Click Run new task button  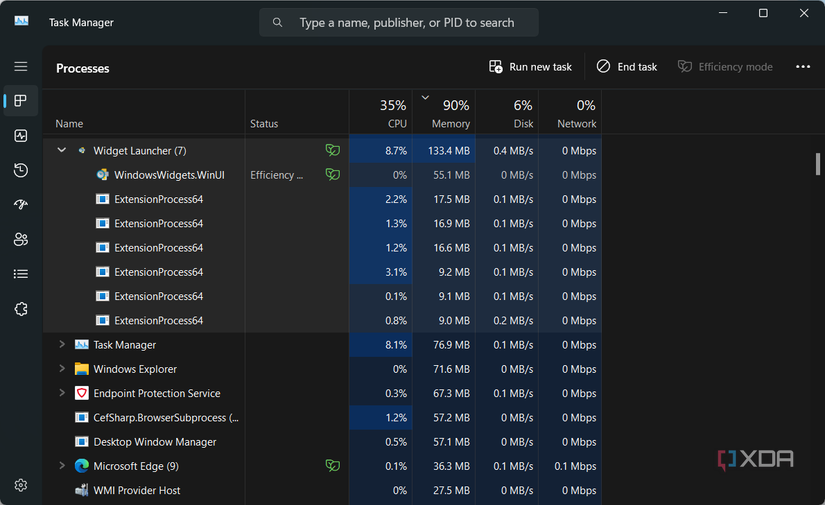[x=530, y=67]
